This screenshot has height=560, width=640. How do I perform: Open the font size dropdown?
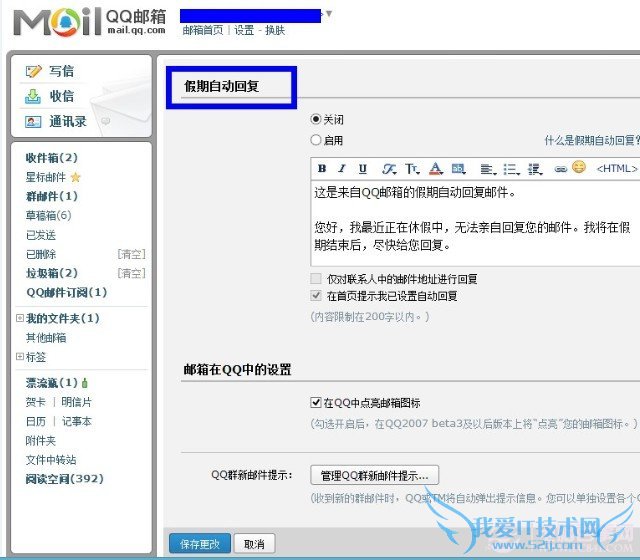(x=412, y=169)
